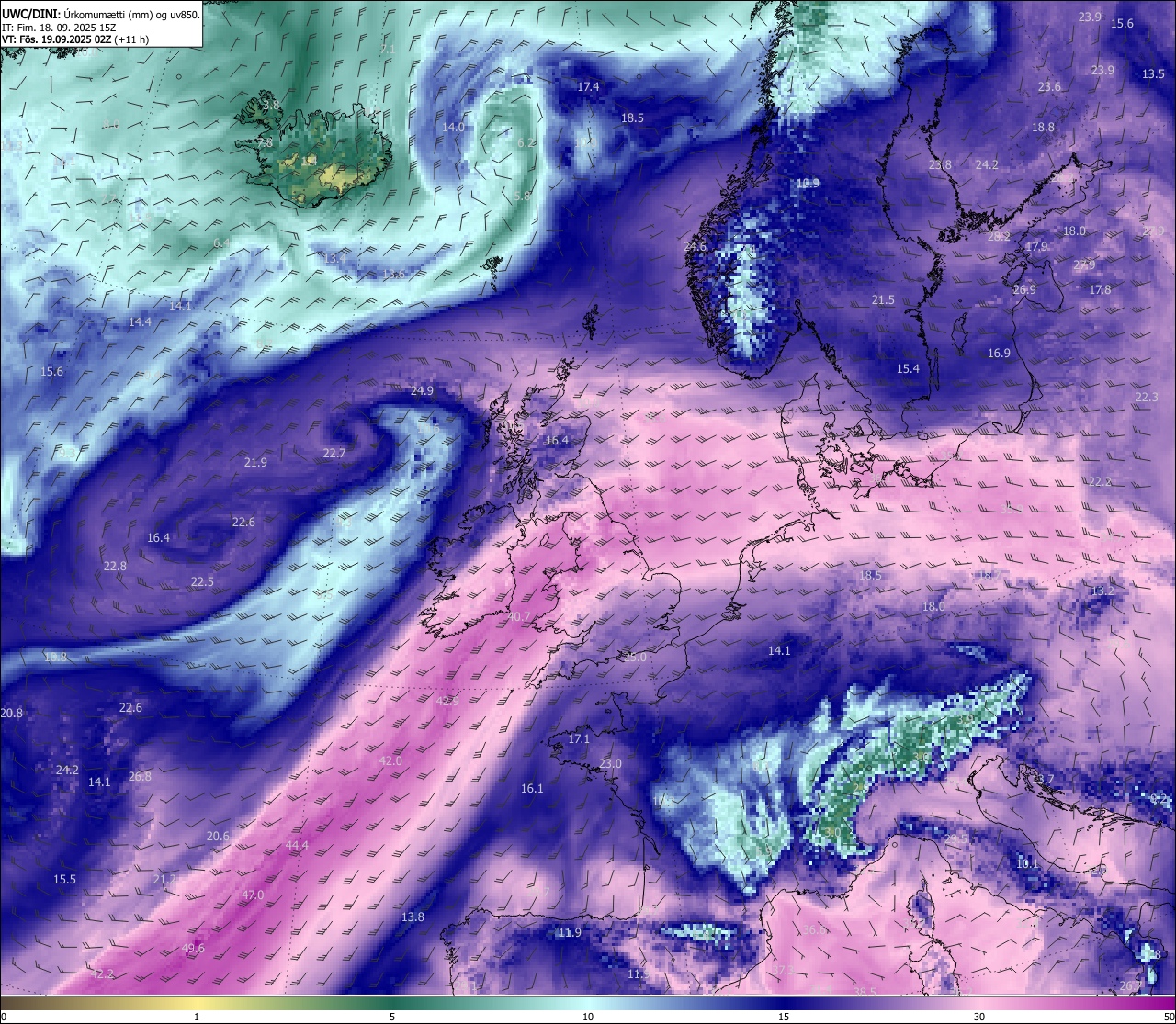
Task: Click the 14.4 value southwest of Iceland
Action: [140, 321]
